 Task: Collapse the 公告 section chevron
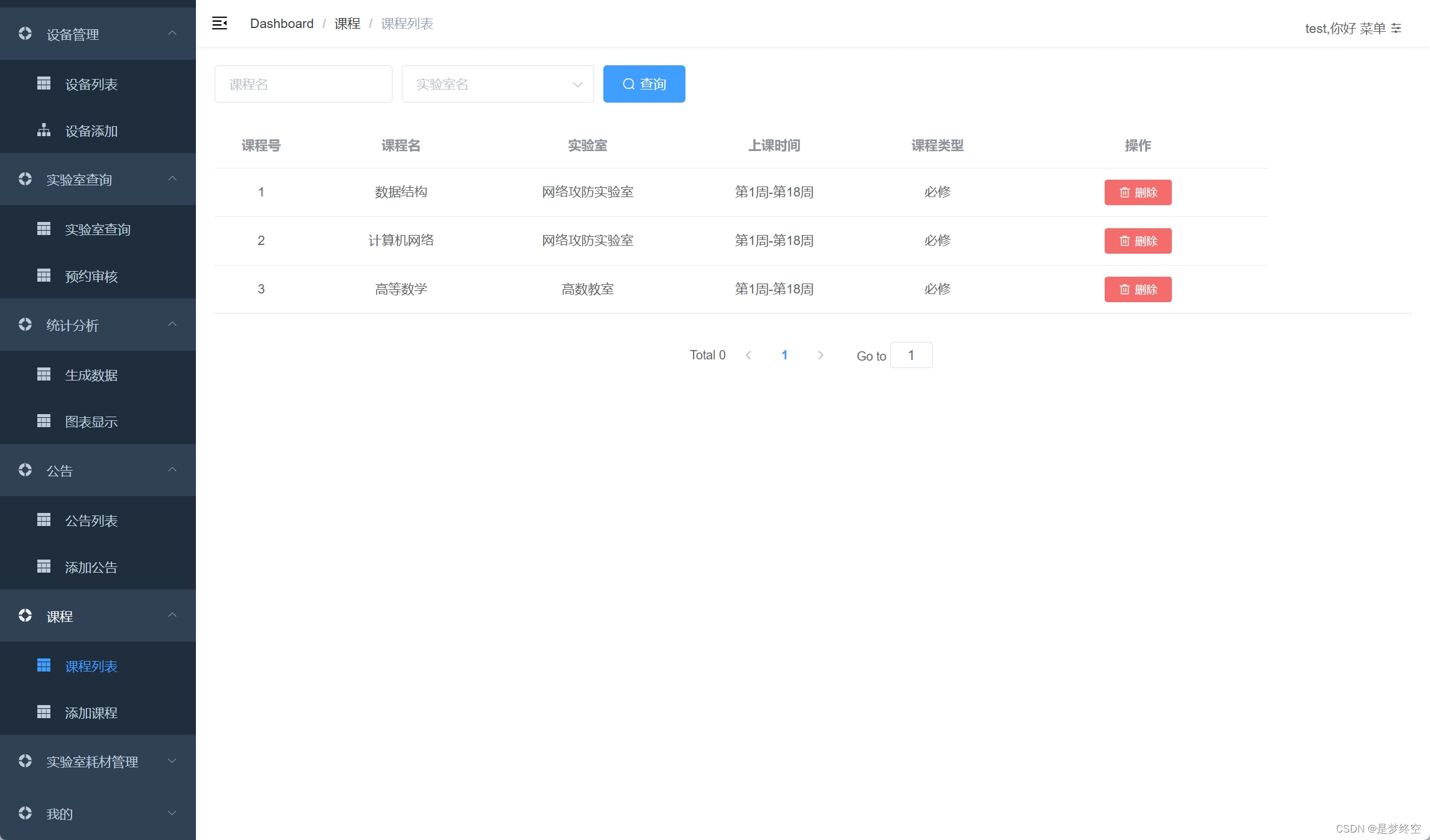pyautogui.click(x=172, y=470)
